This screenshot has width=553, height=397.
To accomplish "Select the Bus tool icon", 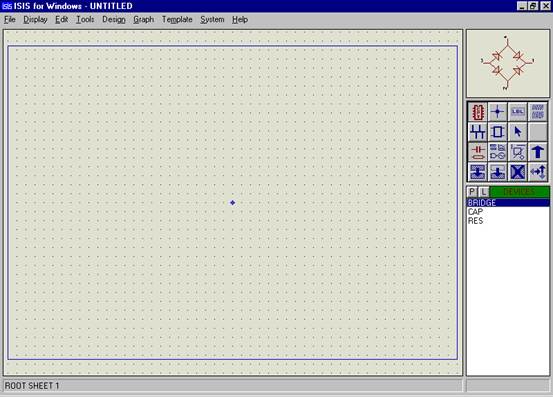I will click(x=478, y=132).
